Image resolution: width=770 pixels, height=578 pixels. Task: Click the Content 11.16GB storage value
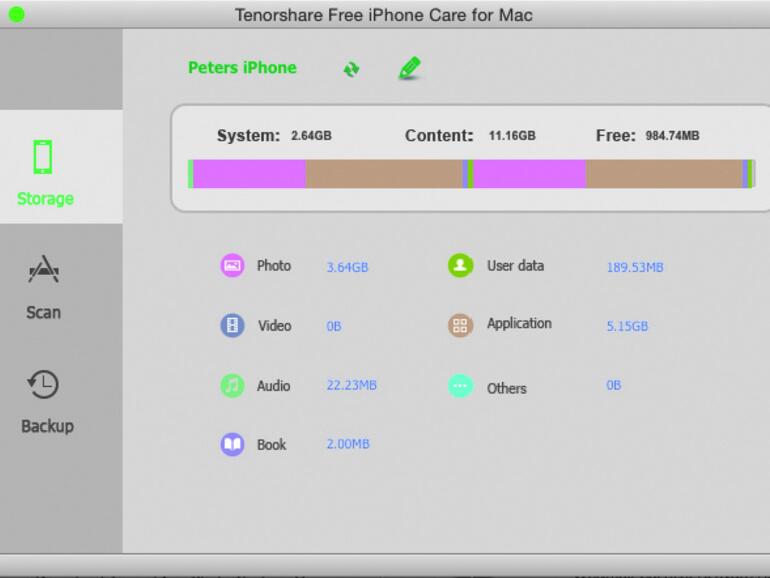click(x=512, y=136)
